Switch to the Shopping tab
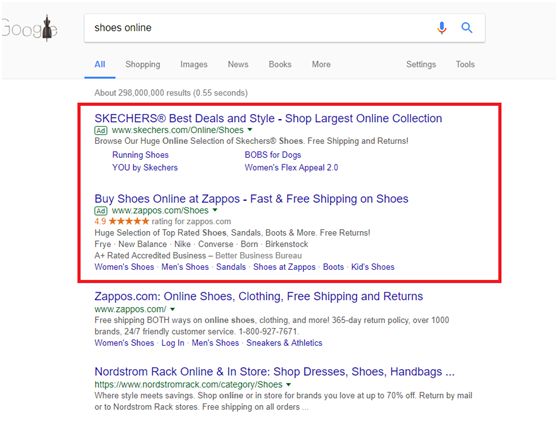558x425 pixels. [143, 64]
